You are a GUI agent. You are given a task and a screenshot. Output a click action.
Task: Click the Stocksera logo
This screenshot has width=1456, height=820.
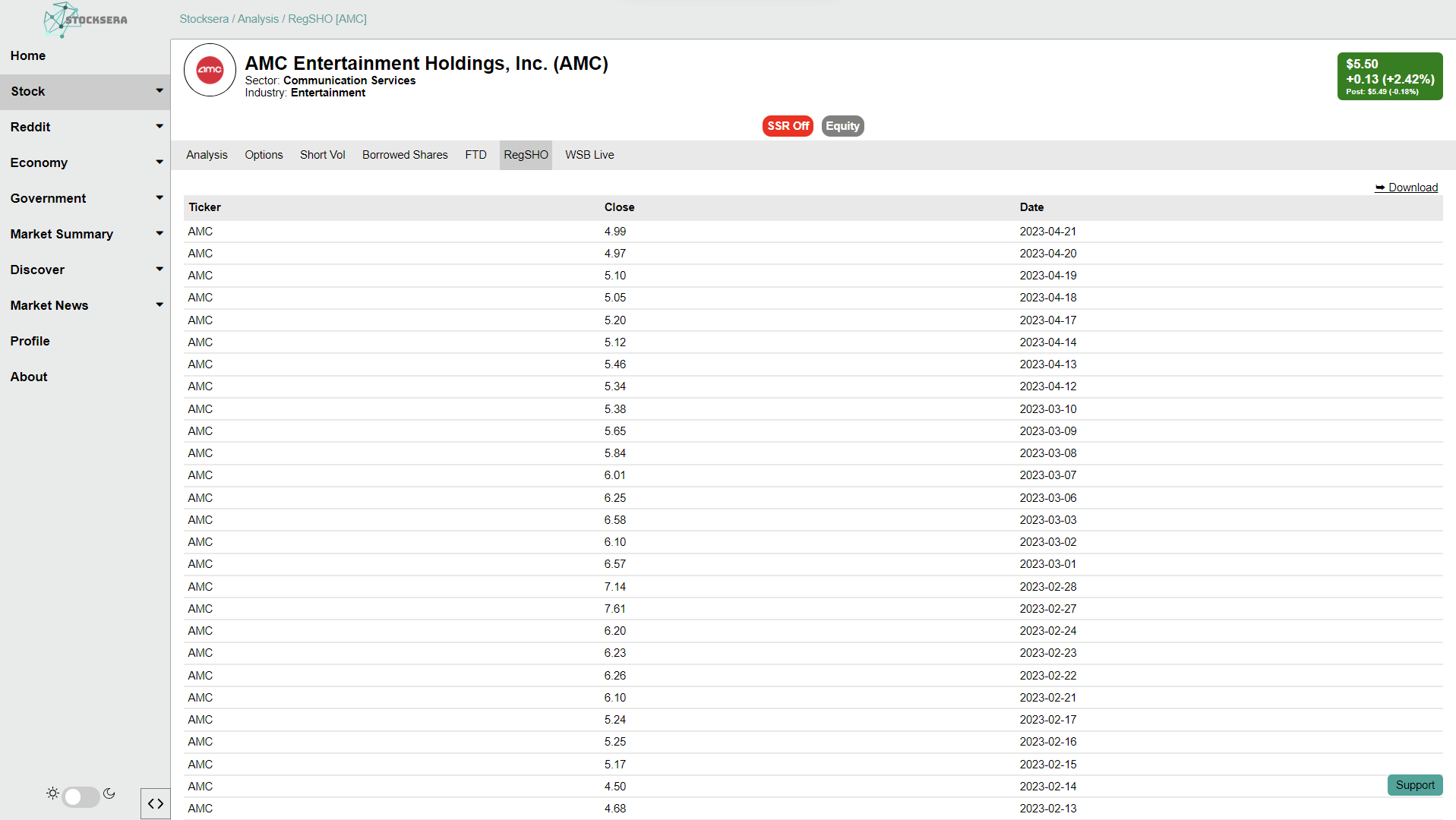pos(85,20)
